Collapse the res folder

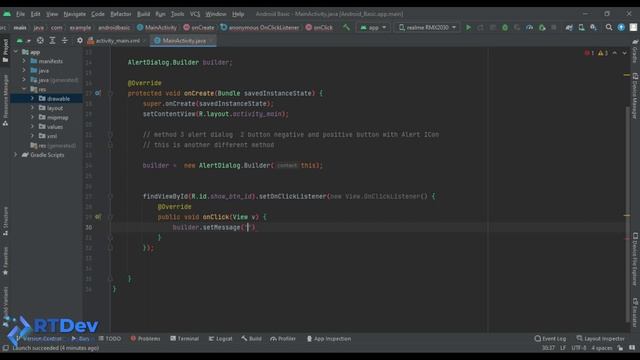[x=24, y=89]
